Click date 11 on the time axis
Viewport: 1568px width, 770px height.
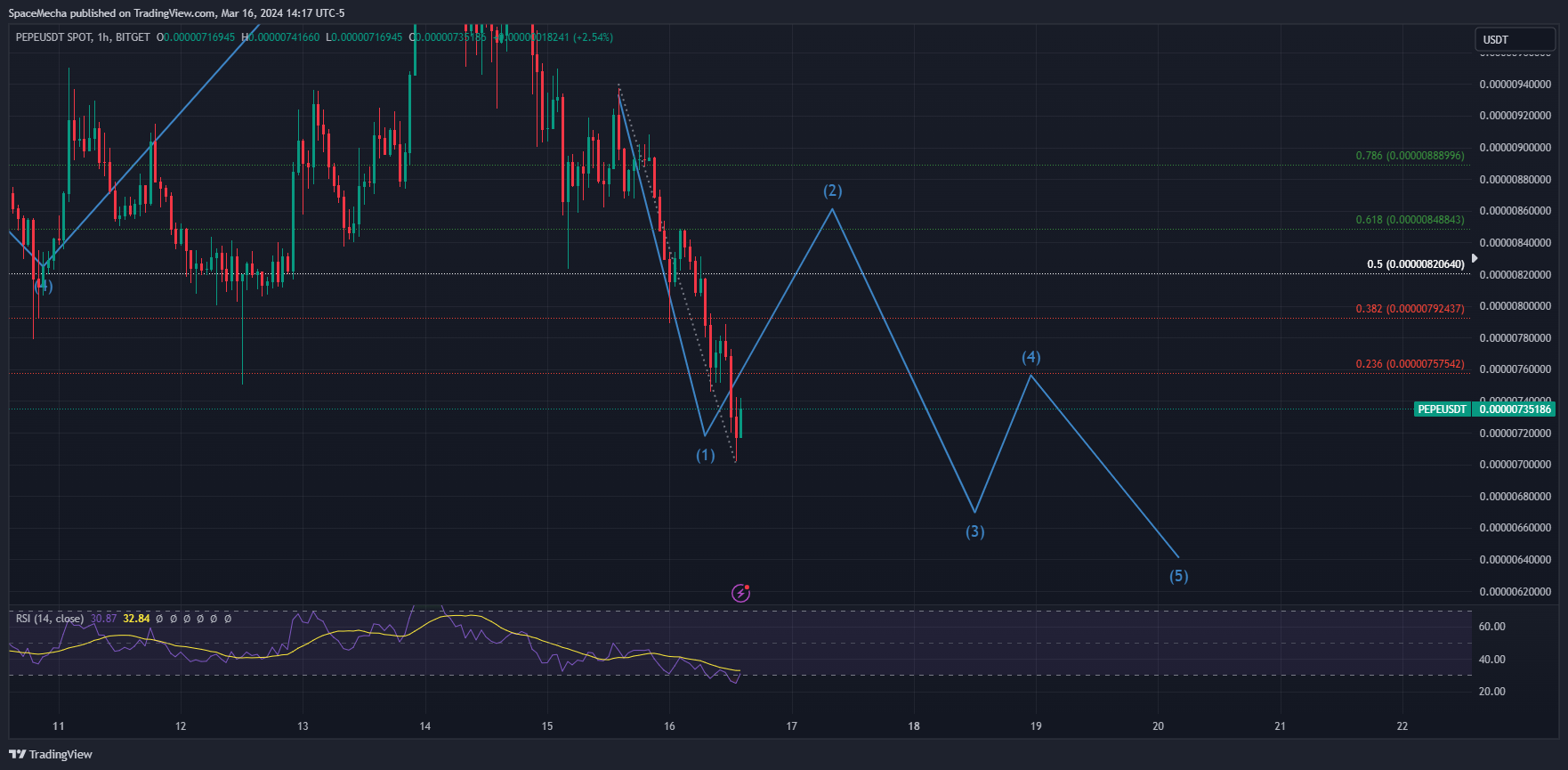[x=59, y=726]
